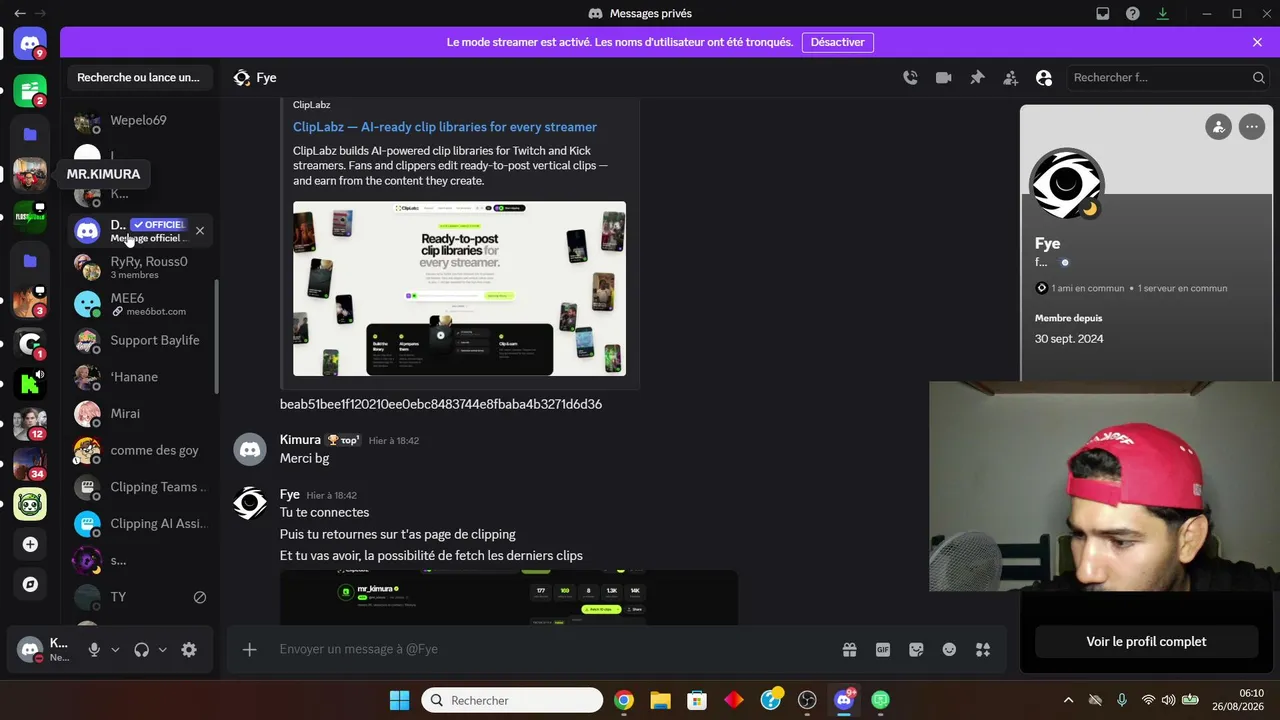Viewport: 1280px width, 720px height.
Task: Open OBS Studio from the taskbar
Action: point(807,700)
